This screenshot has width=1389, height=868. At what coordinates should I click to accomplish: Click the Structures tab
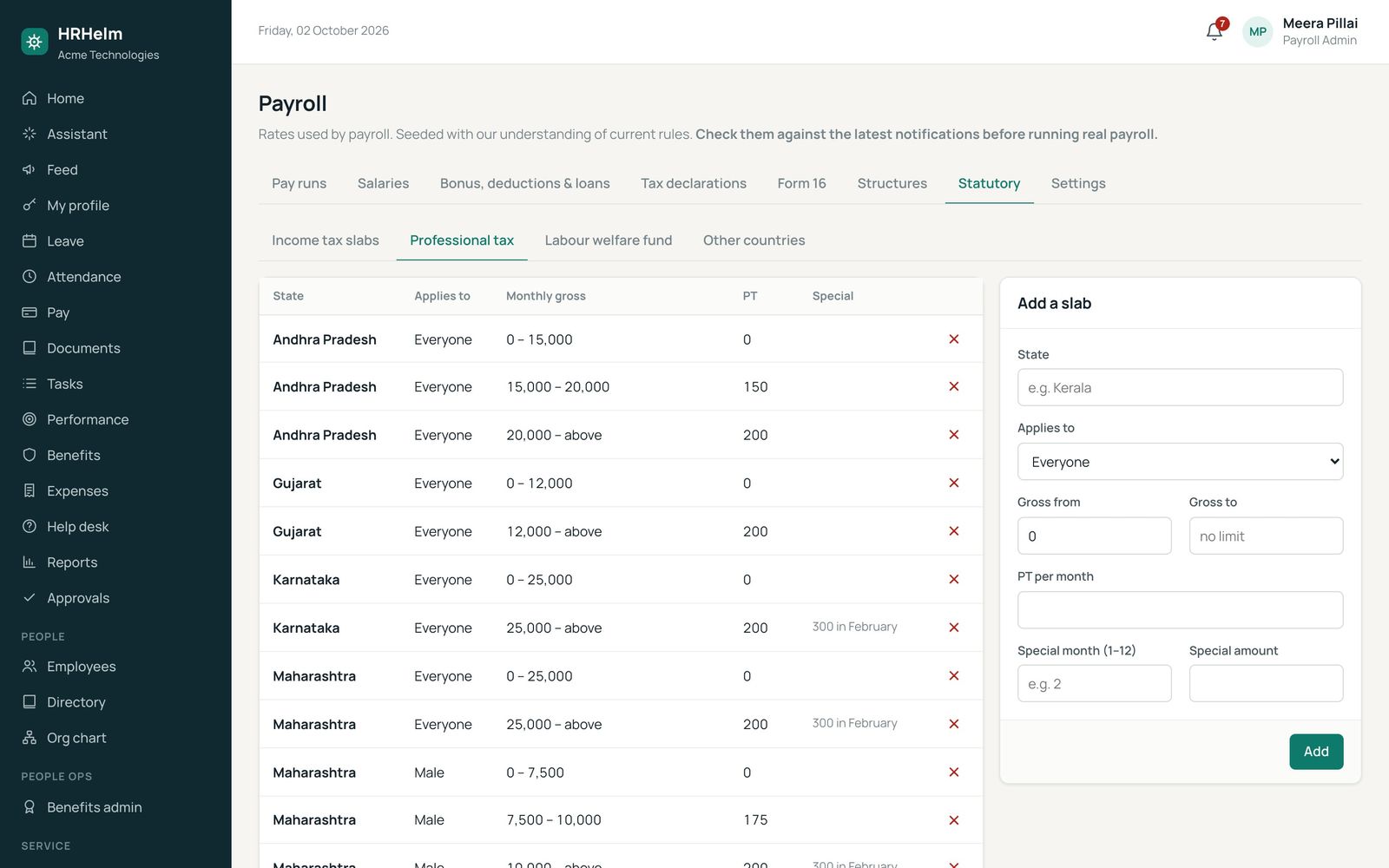coord(892,183)
